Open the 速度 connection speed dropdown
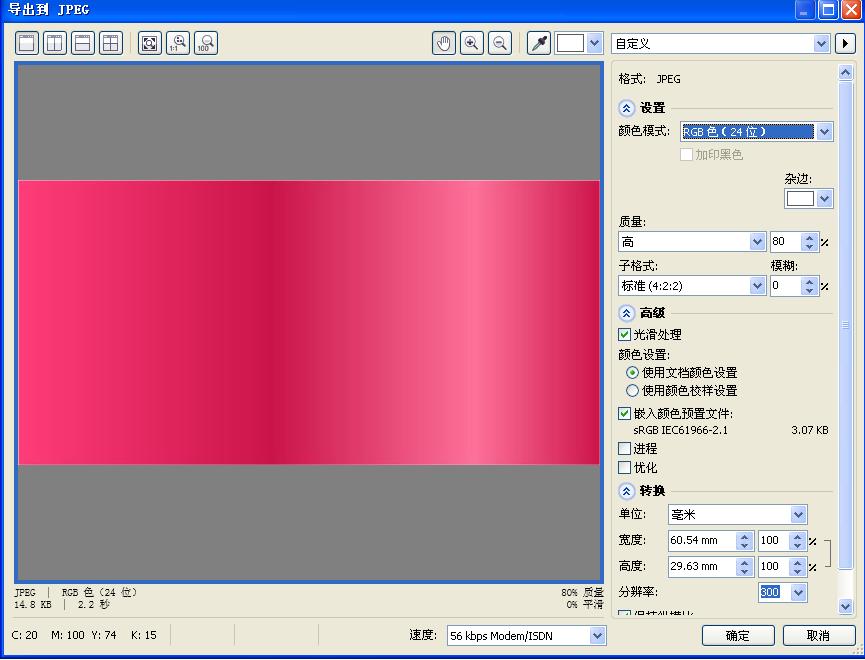865x660 pixels. [598, 635]
